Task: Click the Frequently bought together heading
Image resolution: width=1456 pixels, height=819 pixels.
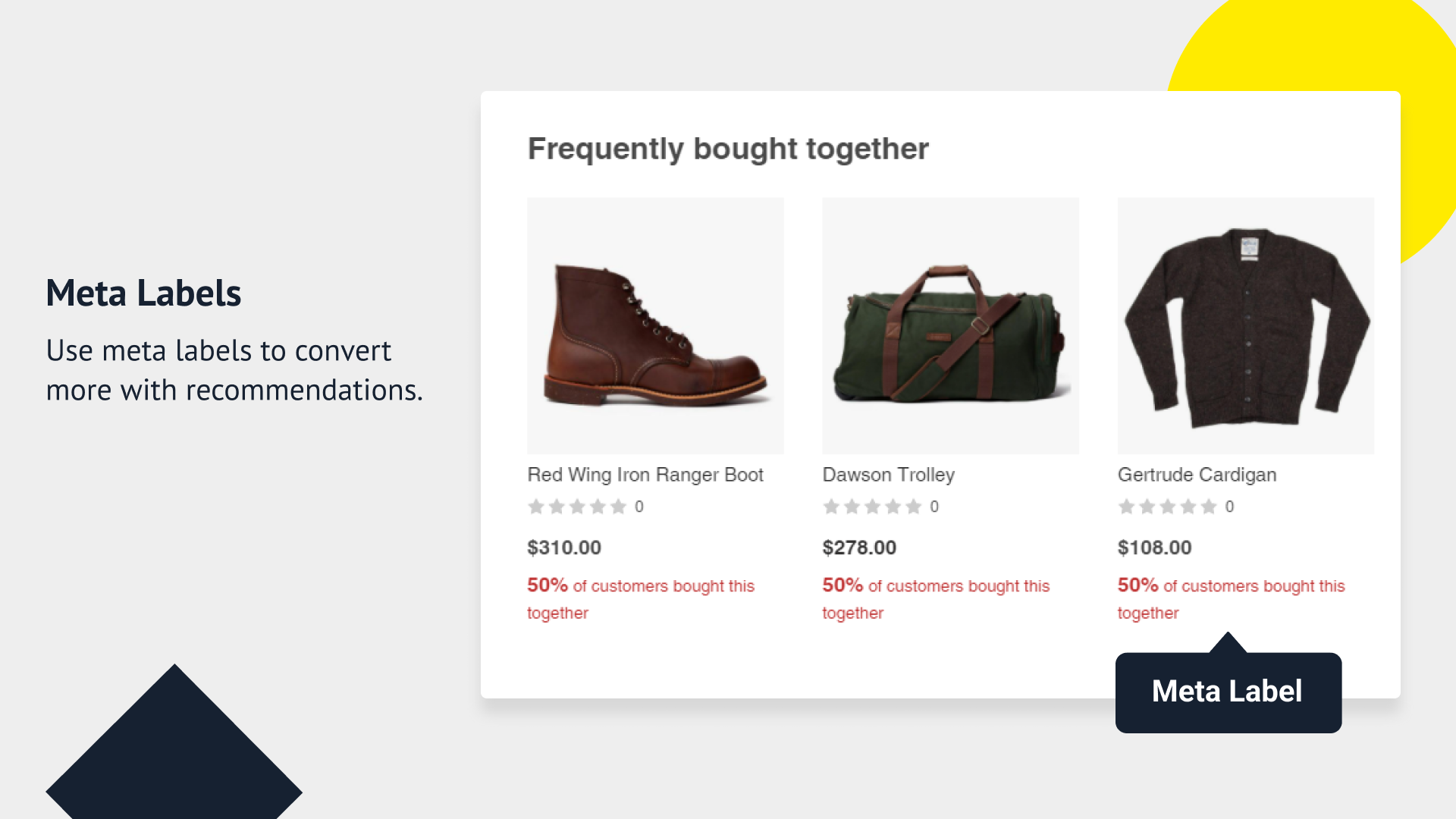Action: pos(728,149)
